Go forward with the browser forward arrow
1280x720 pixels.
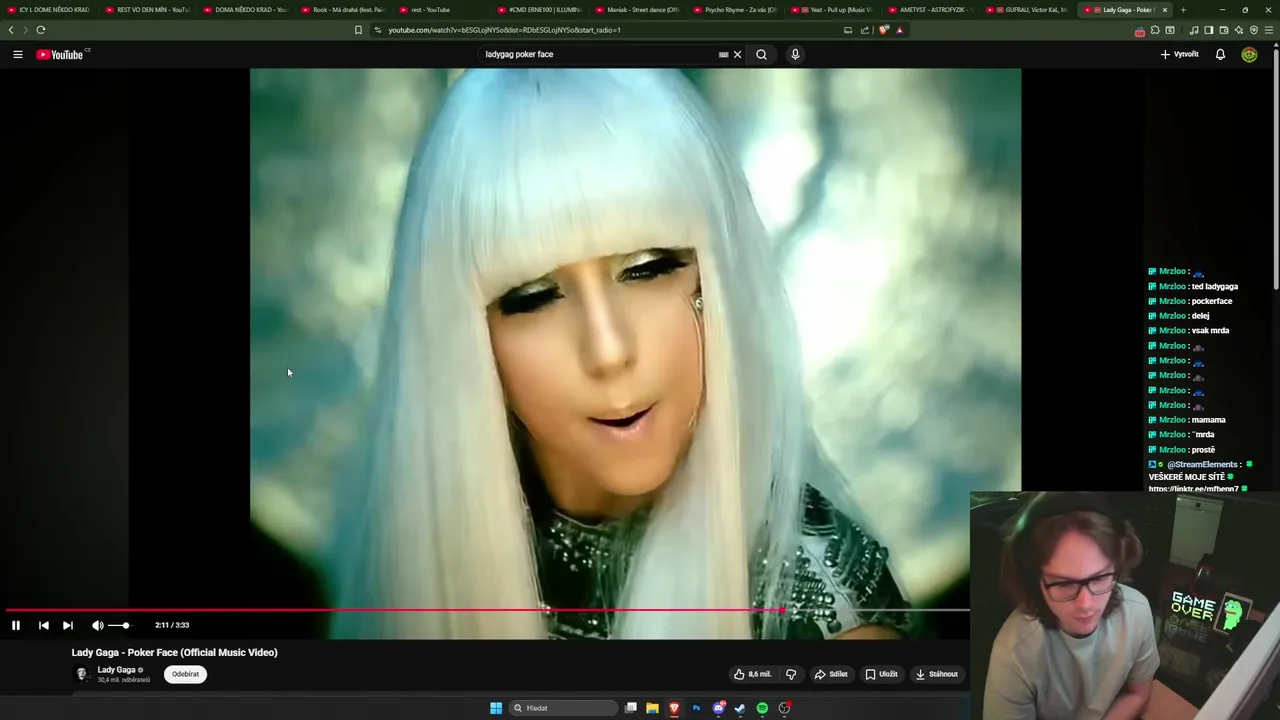pos(25,30)
